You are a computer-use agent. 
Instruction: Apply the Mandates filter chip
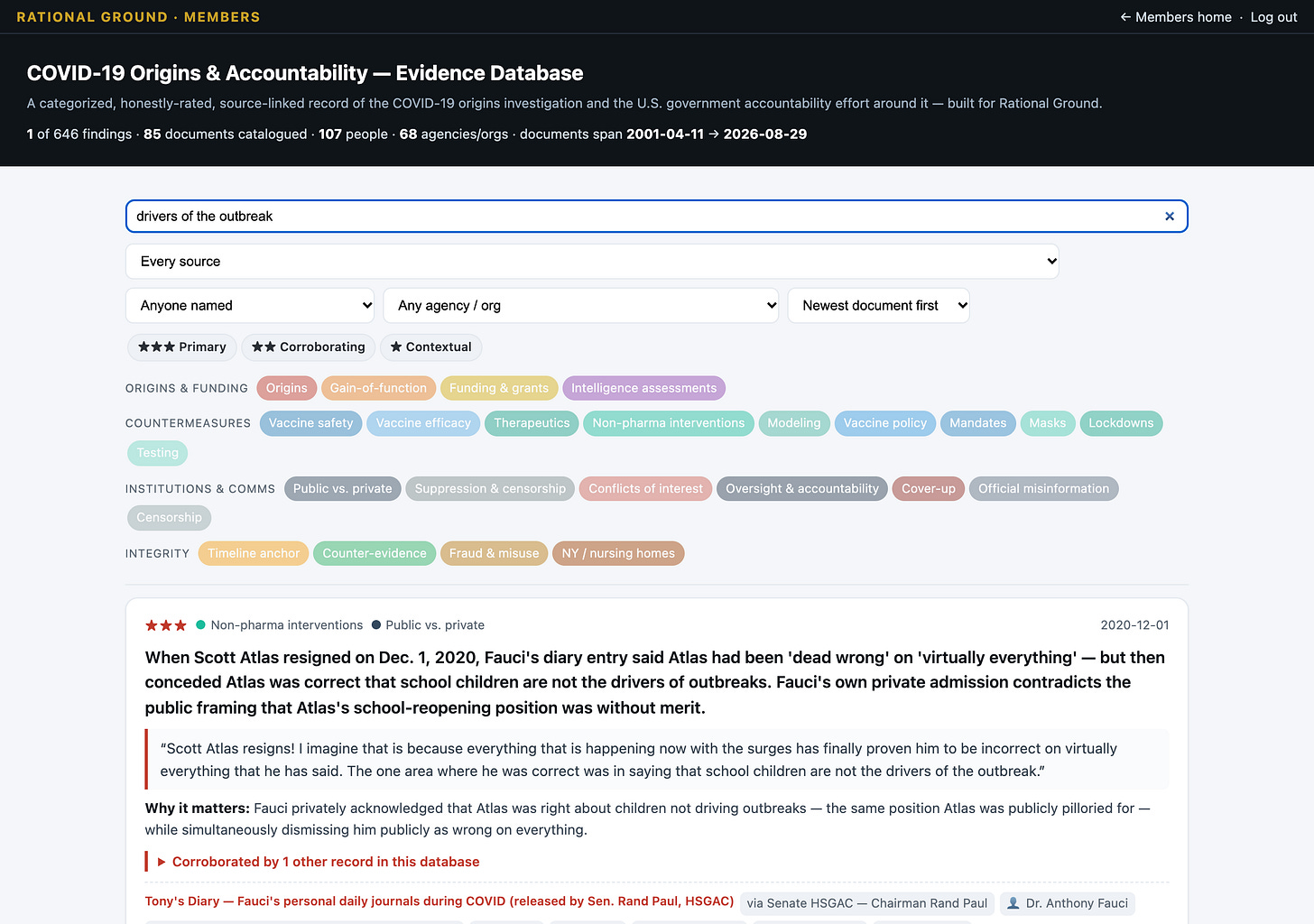(x=978, y=423)
